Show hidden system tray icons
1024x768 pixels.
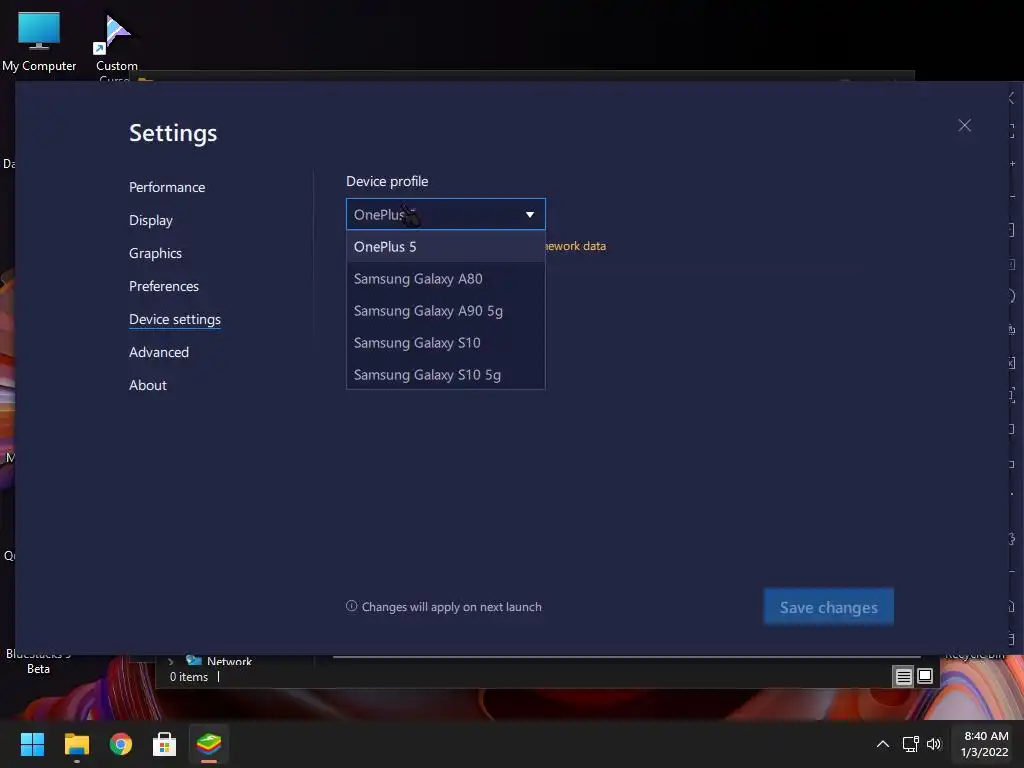882,744
